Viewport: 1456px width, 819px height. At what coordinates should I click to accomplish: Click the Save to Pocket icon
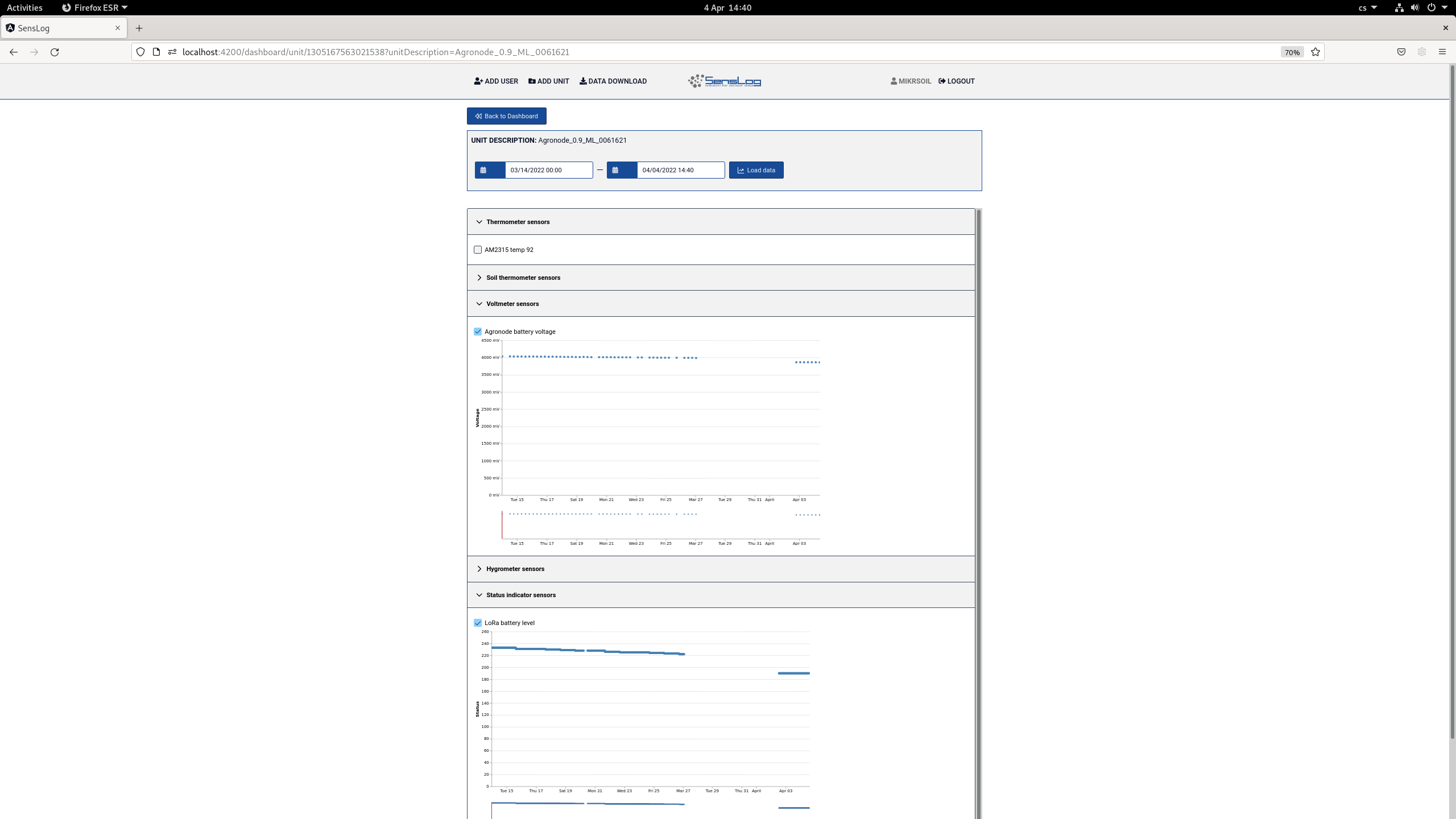pos(1401,52)
